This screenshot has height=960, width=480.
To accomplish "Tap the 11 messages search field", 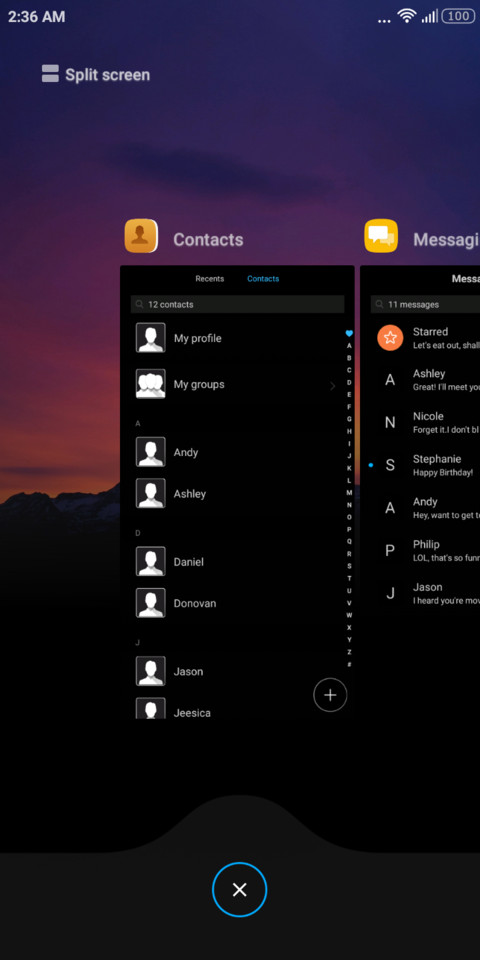I will [425, 304].
